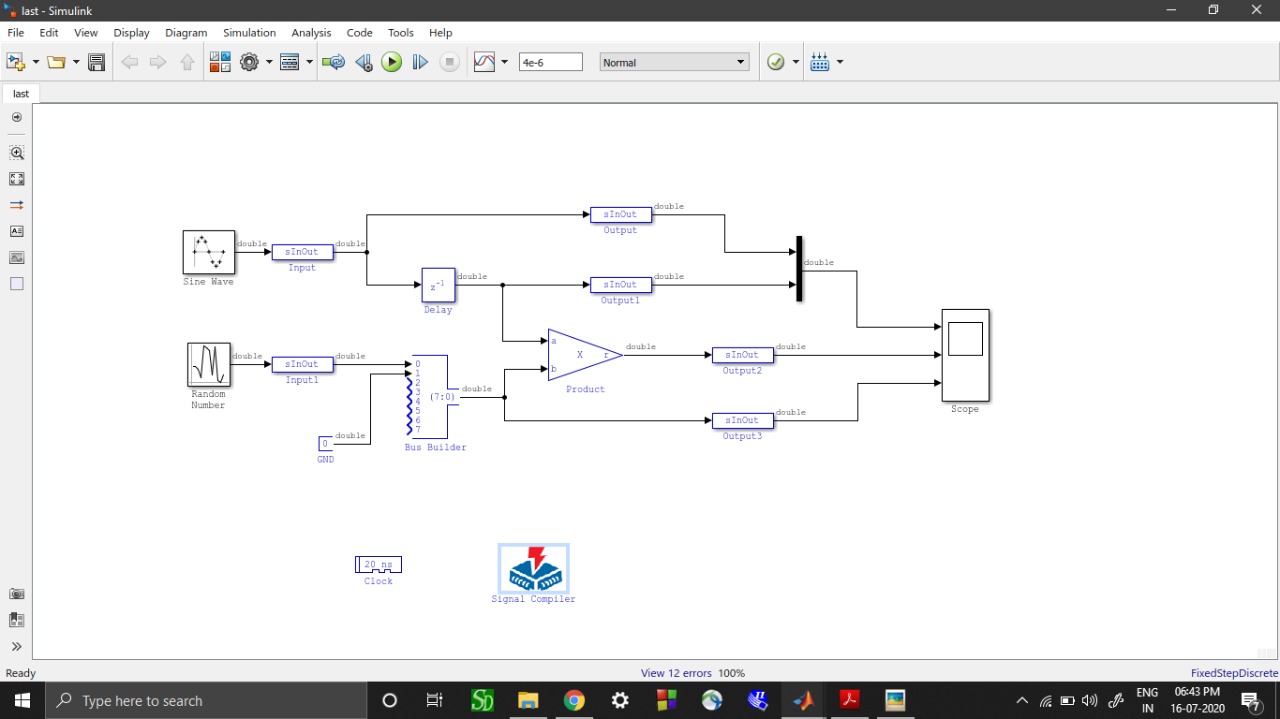Click the Back navigation arrow
The height and width of the screenshot is (719, 1280).
click(x=129, y=62)
